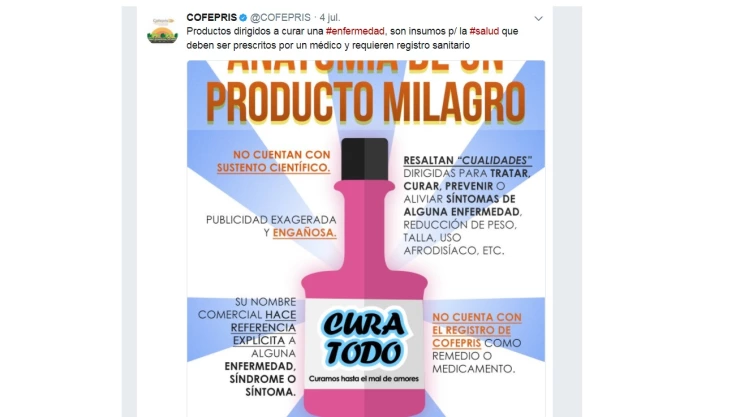Screen dimensions: 740x417
Task: Follow the #salud hashtag
Action: pos(484,31)
